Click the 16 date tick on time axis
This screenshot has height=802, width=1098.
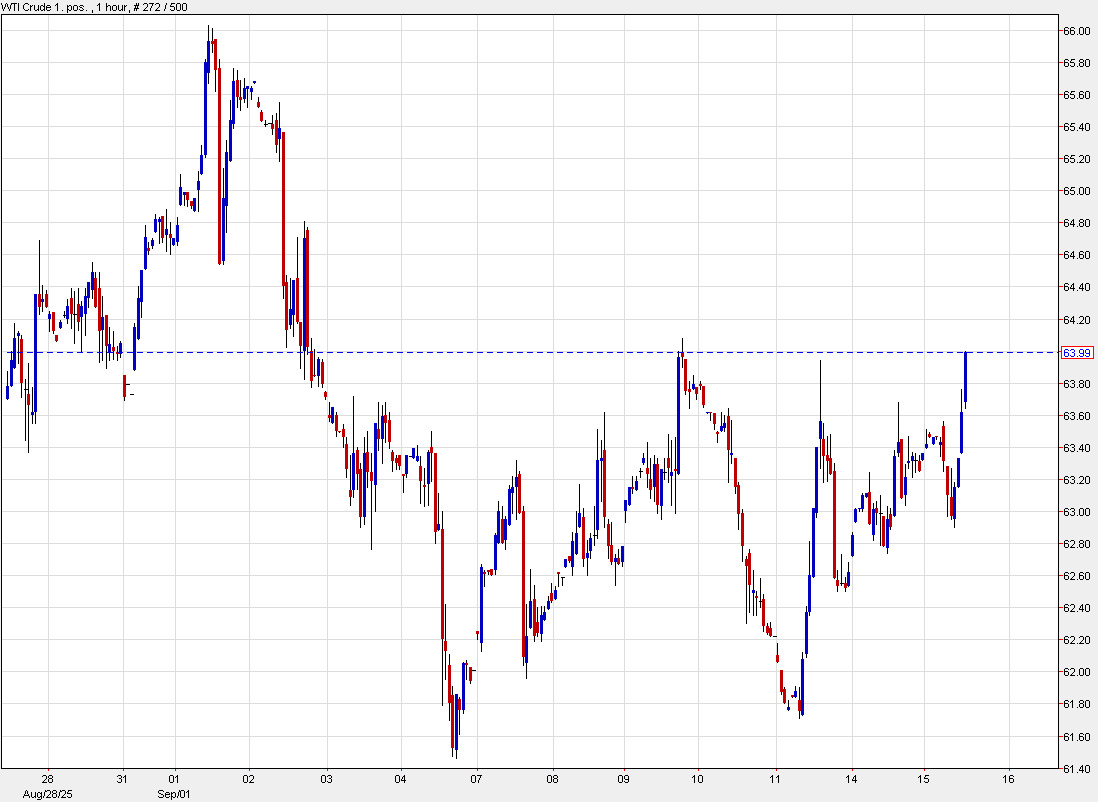pos(1008,779)
